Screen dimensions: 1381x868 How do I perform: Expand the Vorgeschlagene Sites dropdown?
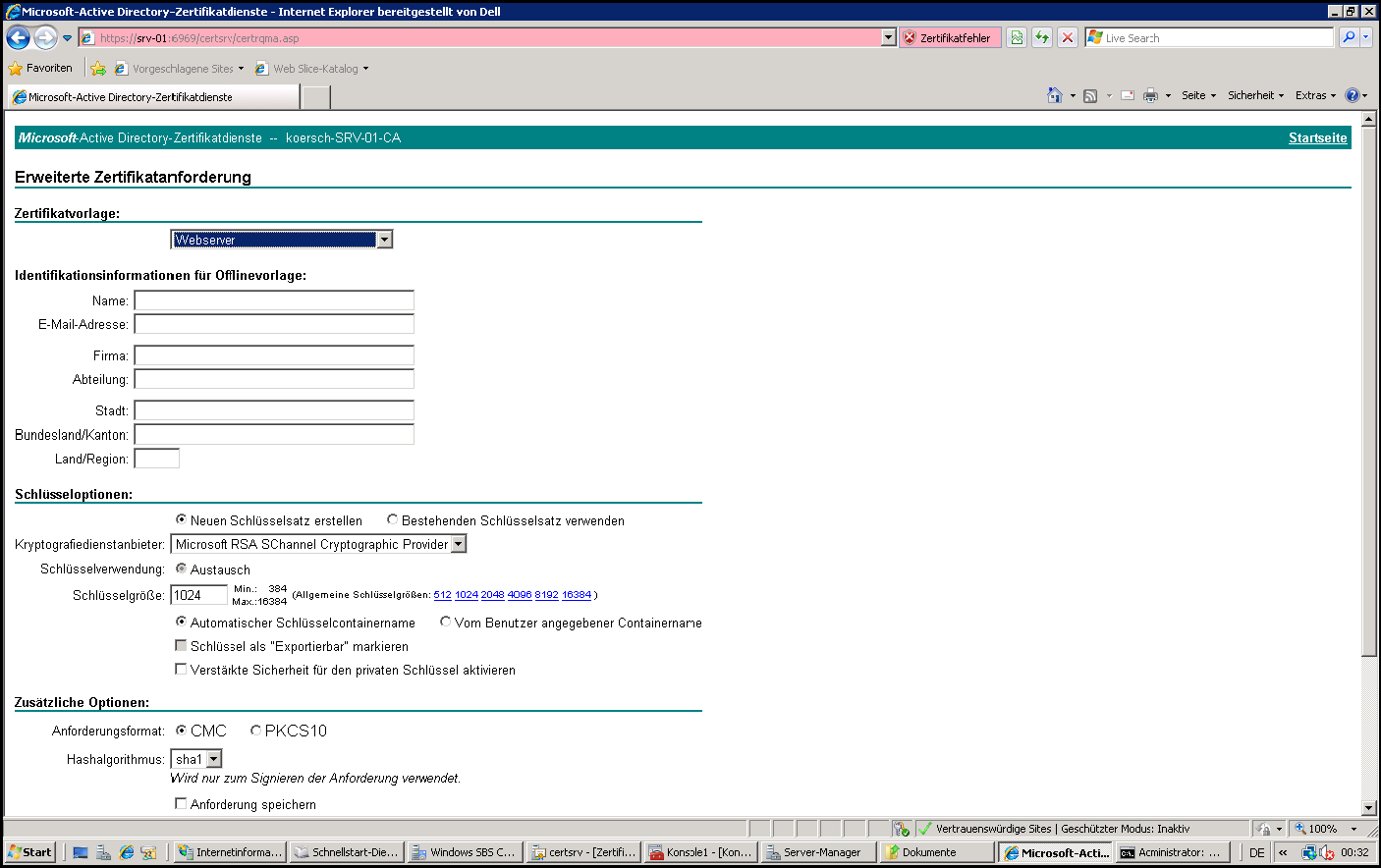point(241,69)
